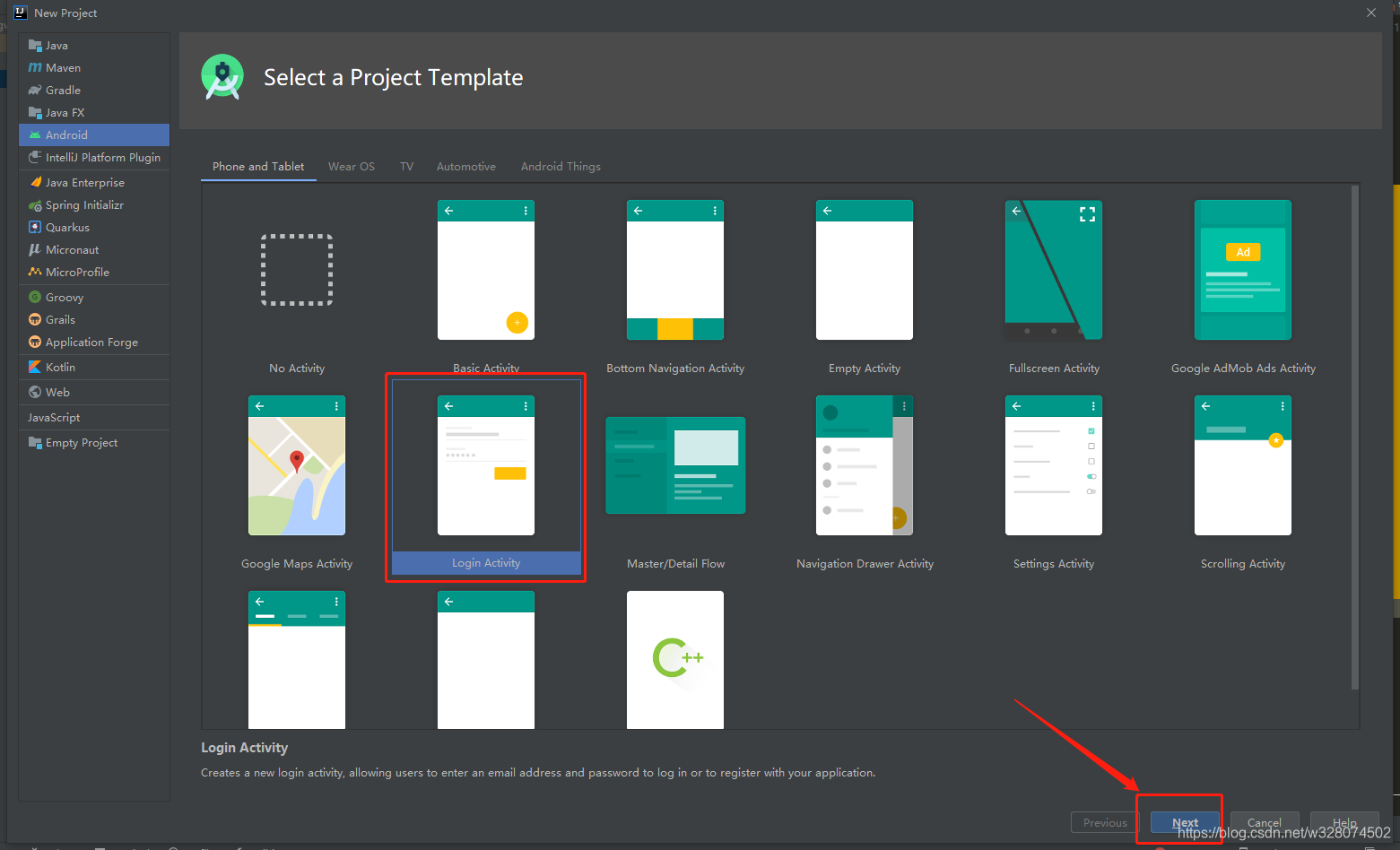Click the IntelliJ icon in title bar

coord(21,13)
